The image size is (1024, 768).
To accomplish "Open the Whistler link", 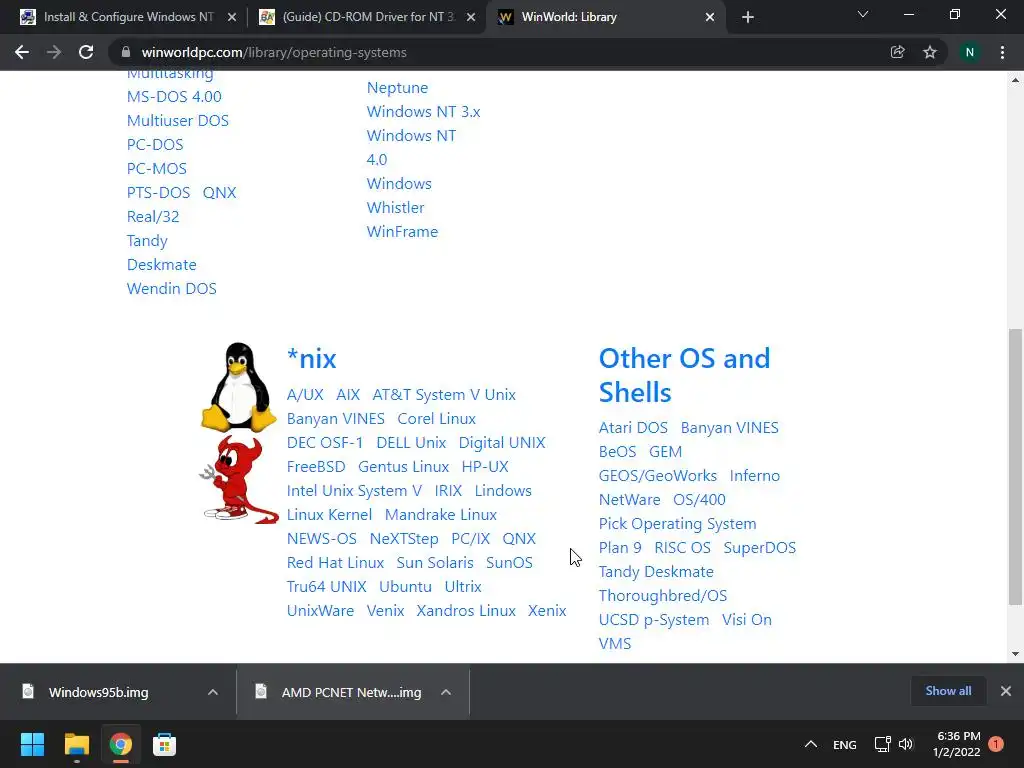I will point(395,208).
